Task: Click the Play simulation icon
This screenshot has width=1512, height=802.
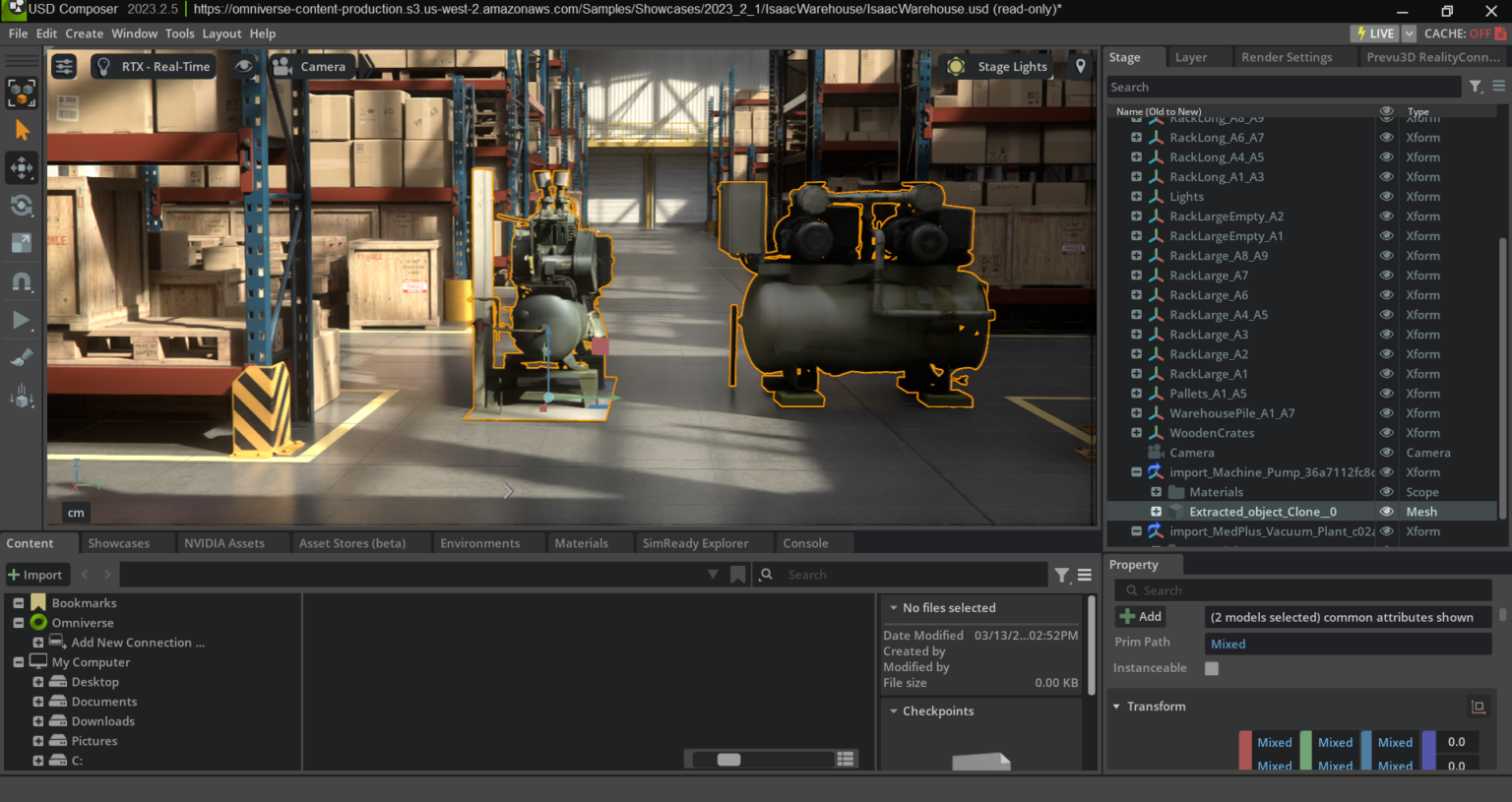Action: click(x=22, y=319)
